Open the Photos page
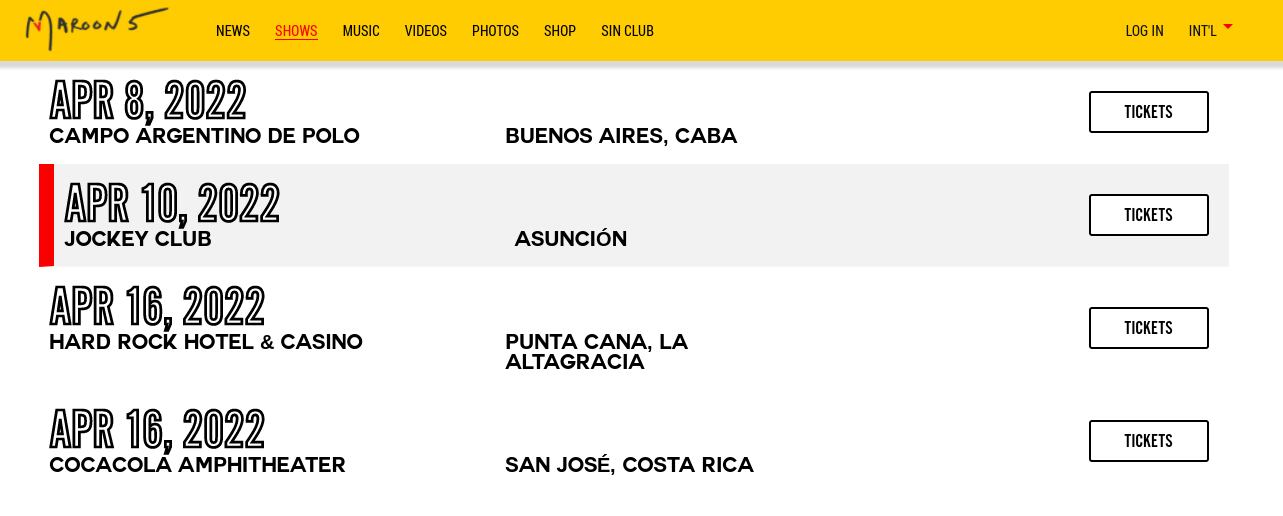The image size is (1283, 516). tap(495, 31)
